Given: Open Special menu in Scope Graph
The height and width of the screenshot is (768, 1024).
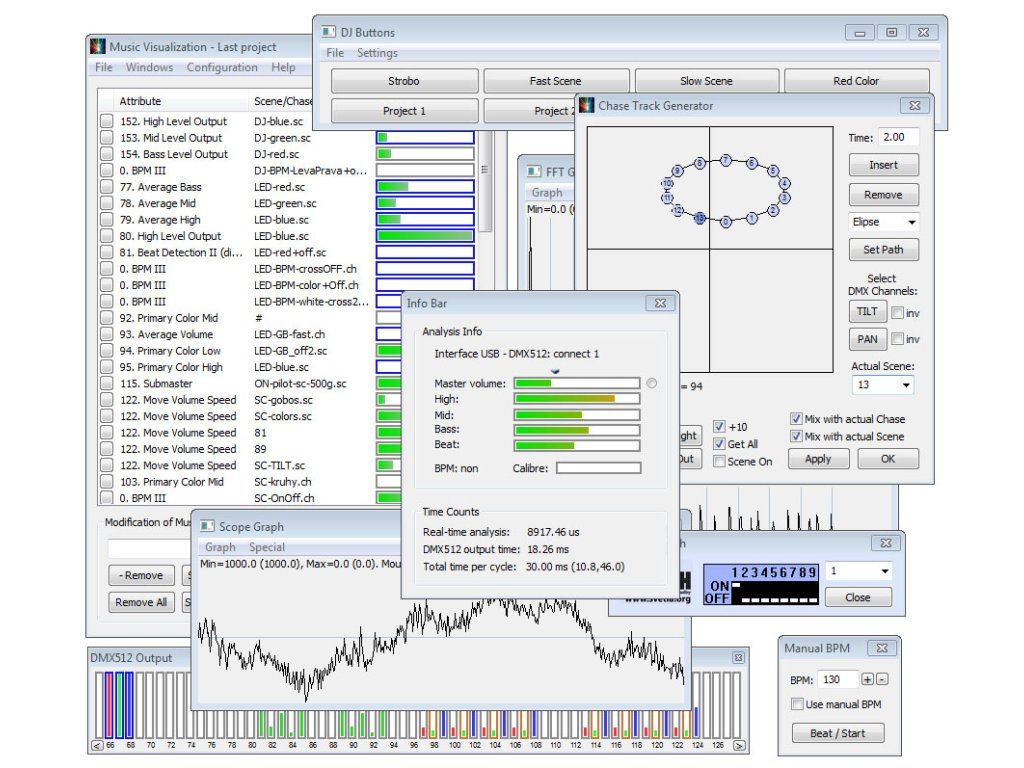Looking at the screenshot, I should tap(266, 547).
